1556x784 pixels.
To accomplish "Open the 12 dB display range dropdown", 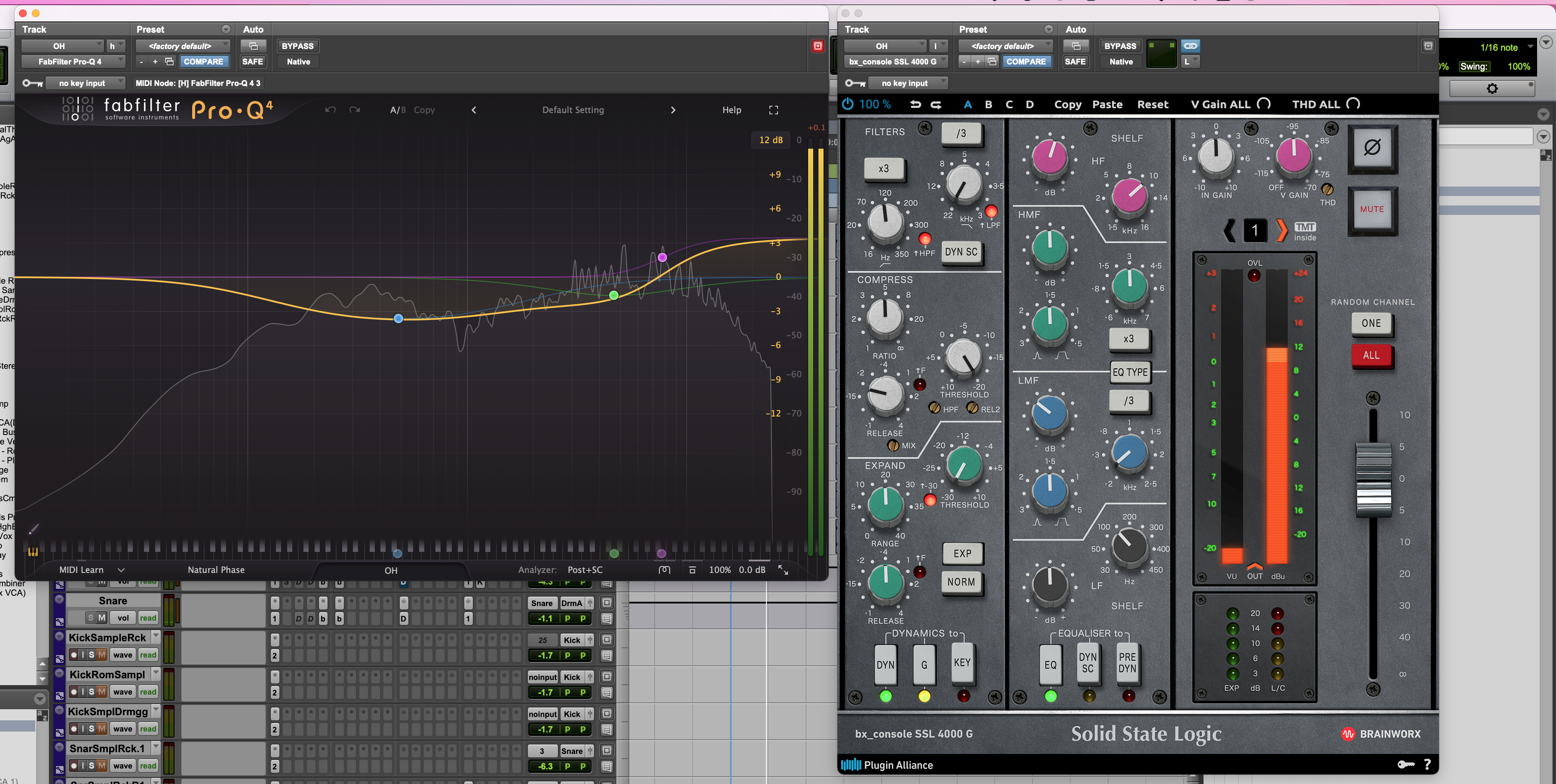I will [x=771, y=140].
